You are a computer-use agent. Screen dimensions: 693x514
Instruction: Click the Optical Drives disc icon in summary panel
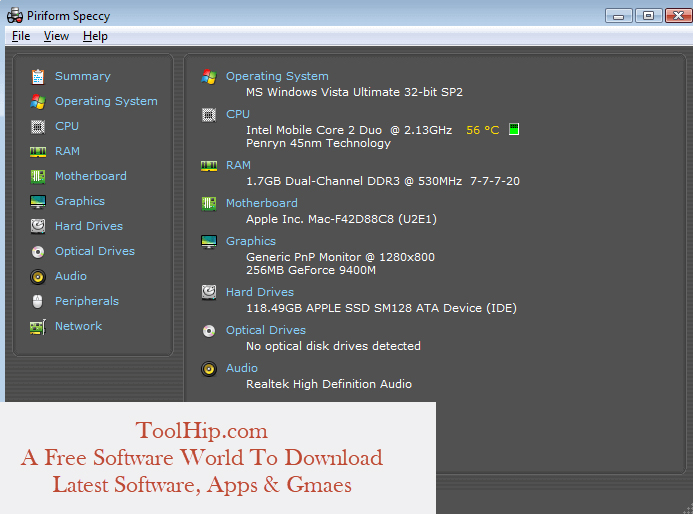(209, 331)
